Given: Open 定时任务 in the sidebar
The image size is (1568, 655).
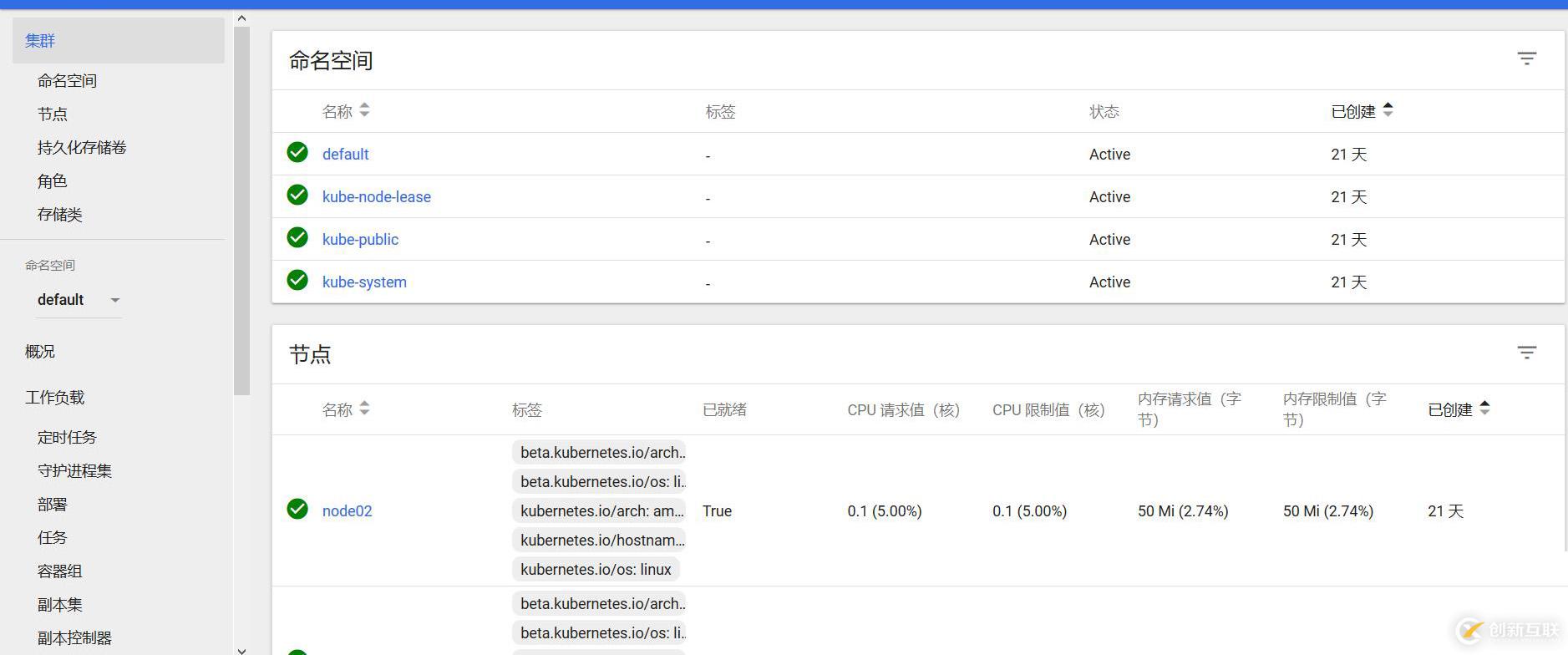Looking at the screenshot, I should [67, 438].
